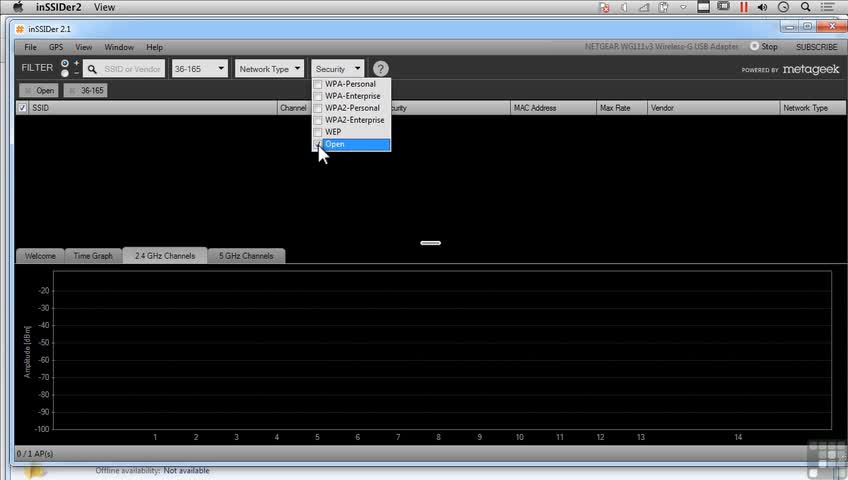Sort by the Channel column header
The image size is (848, 480).
pyautogui.click(x=294, y=108)
